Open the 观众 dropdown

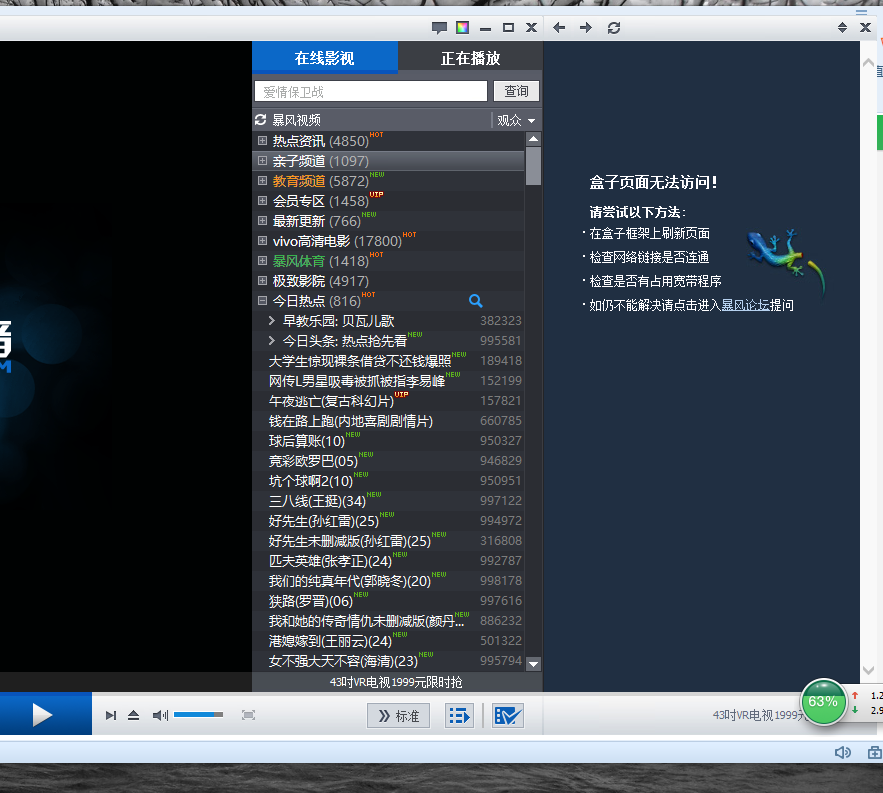point(516,120)
